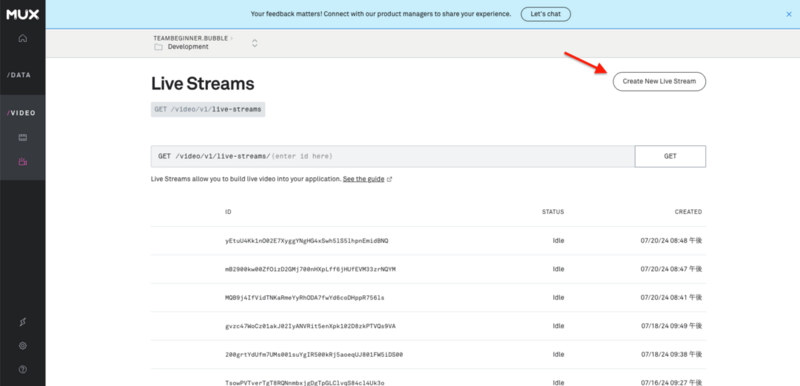The width and height of the screenshot is (800, 386).
Task: Select Idle status in 08:48 row
Action: (x=558, y=241)
